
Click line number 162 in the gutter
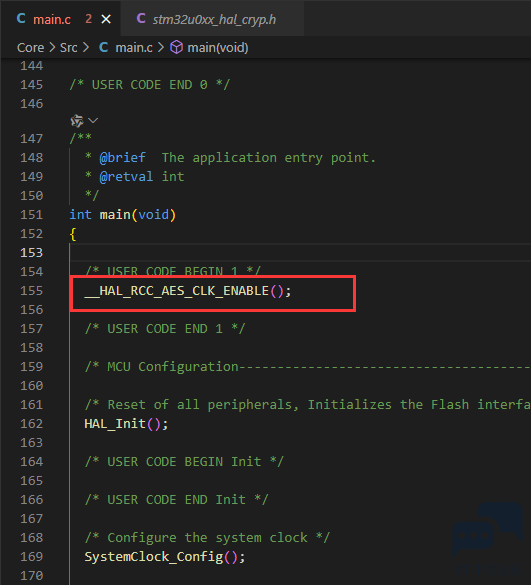click(x=32, y=424)
